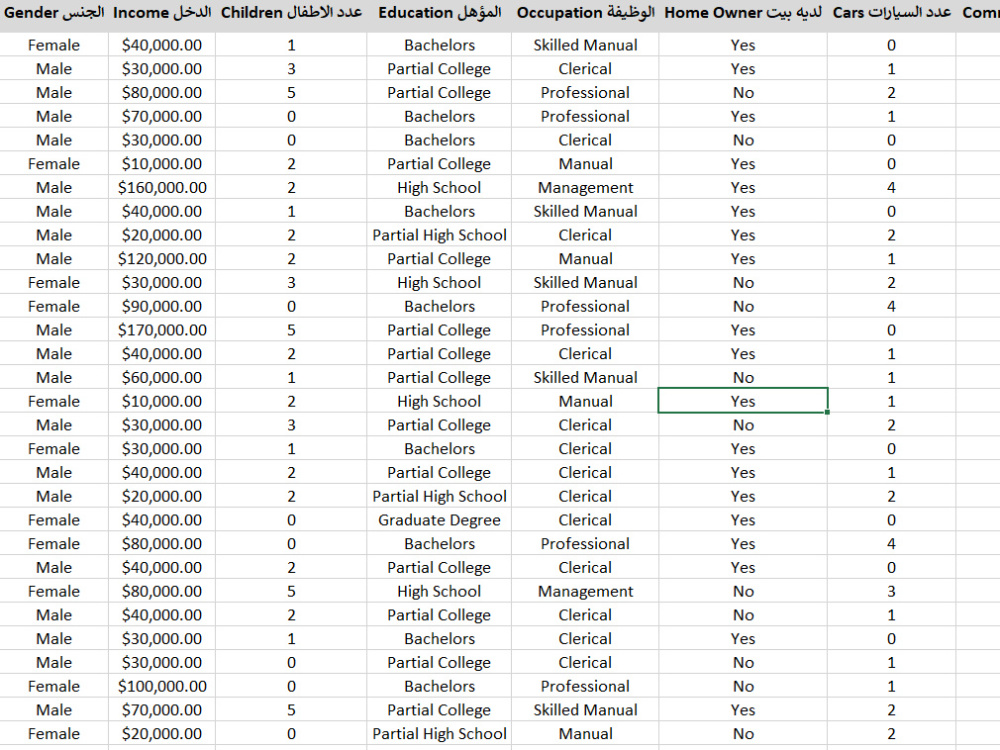
Task: Click cars value 3 in the table
Action: click(892, 591)
